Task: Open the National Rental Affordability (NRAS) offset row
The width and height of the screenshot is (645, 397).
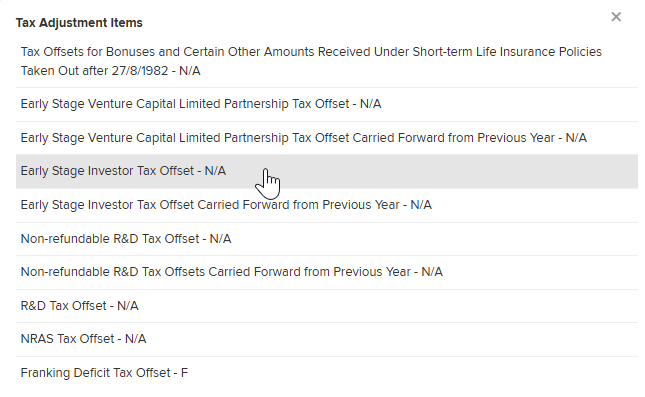Action: [327, 339]
